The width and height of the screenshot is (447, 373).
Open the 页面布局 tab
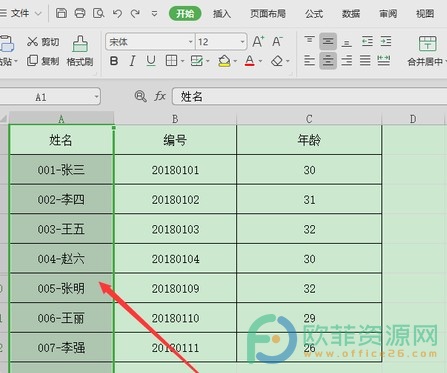click(x=268, y=14)
